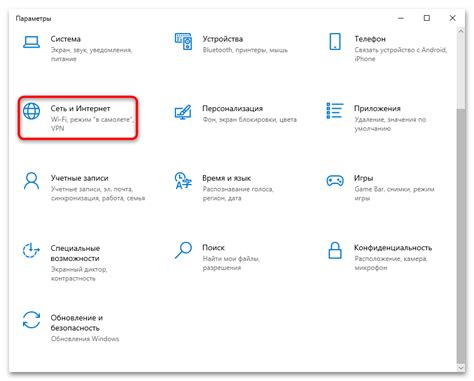Open the Конфиденциальность heading
The height and width of the screenshot is (381, 474).
coord(393,248)
